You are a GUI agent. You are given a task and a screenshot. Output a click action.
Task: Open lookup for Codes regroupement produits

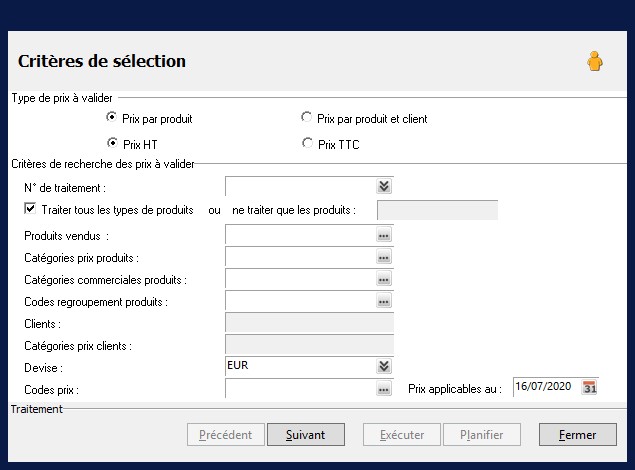point(383,301)
